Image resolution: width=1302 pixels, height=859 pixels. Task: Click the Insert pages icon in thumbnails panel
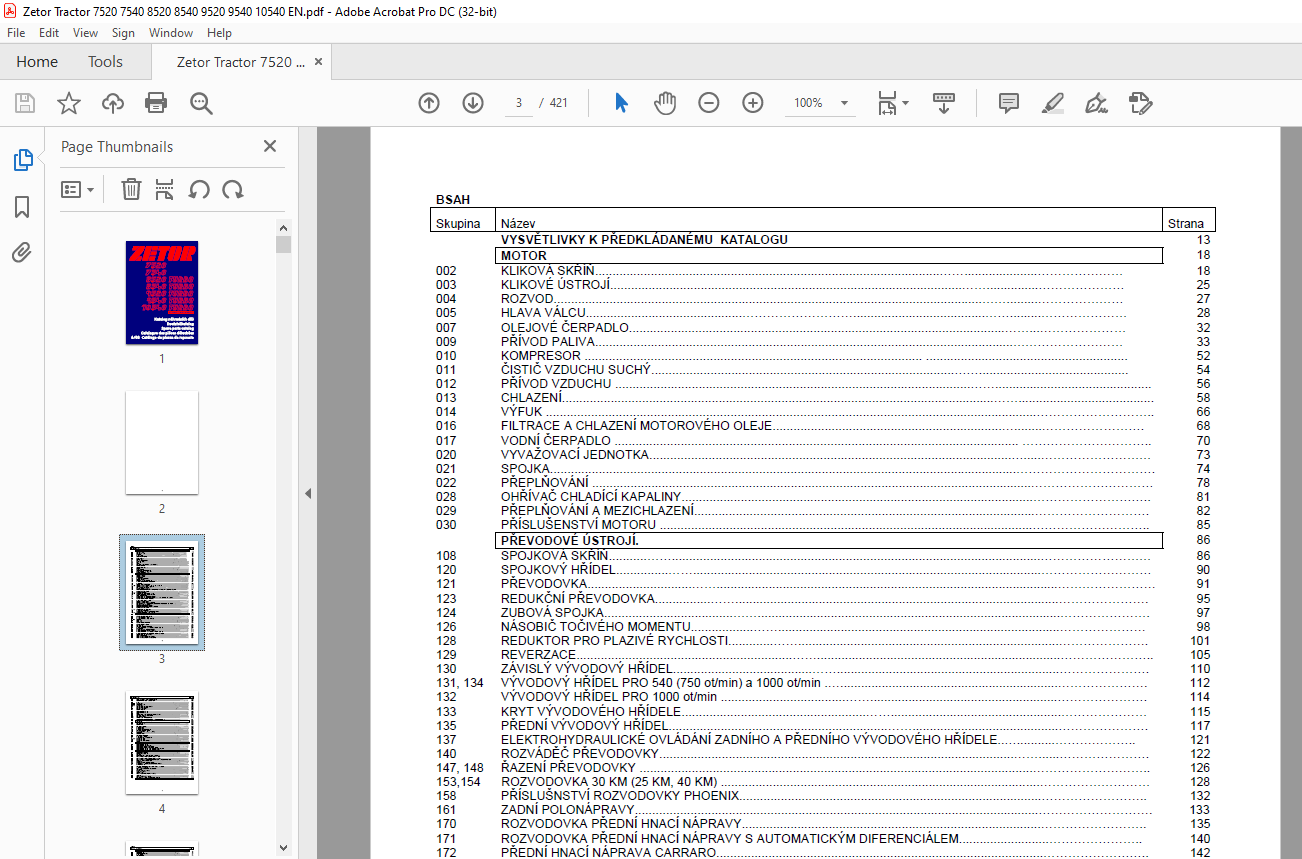[165, 189]
